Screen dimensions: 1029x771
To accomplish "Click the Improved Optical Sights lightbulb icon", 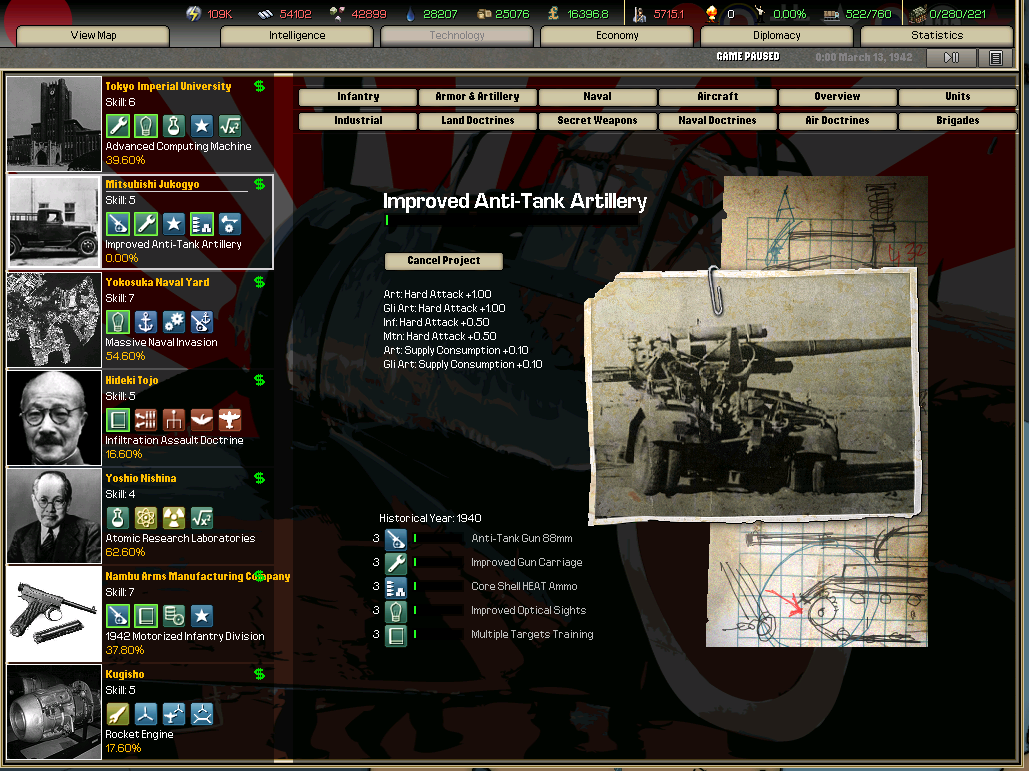I will 396,611.
